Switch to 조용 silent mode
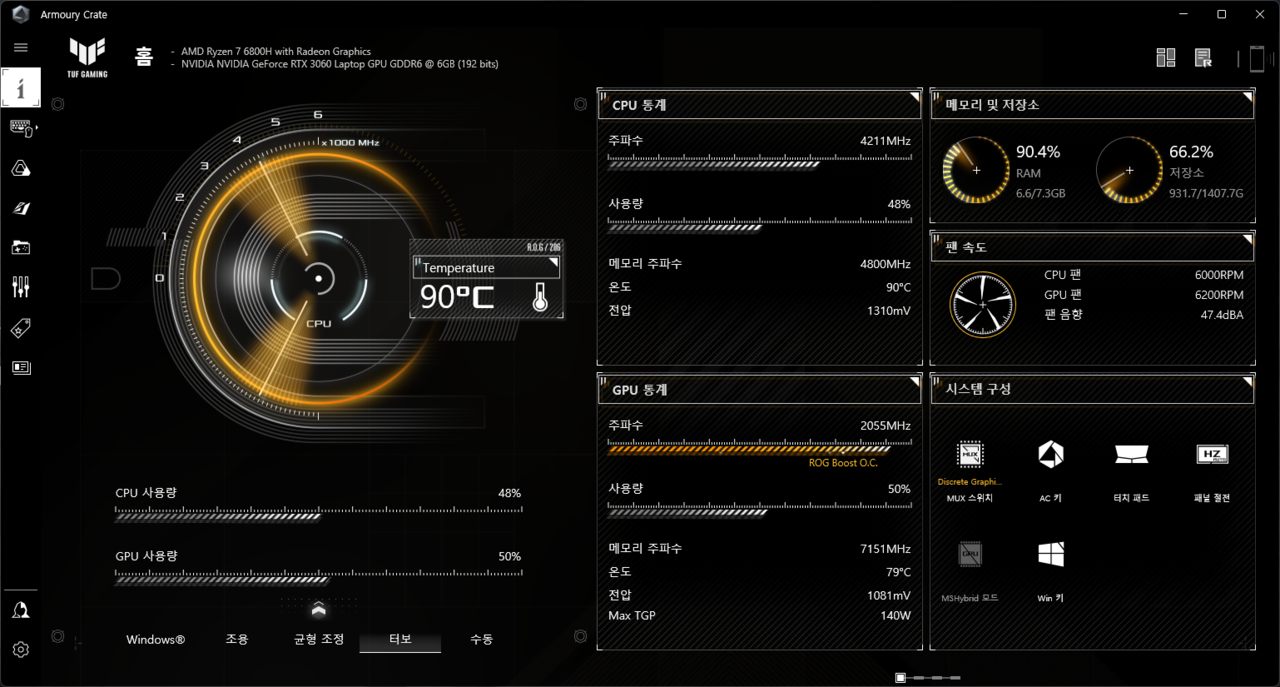 click(237, 639)
